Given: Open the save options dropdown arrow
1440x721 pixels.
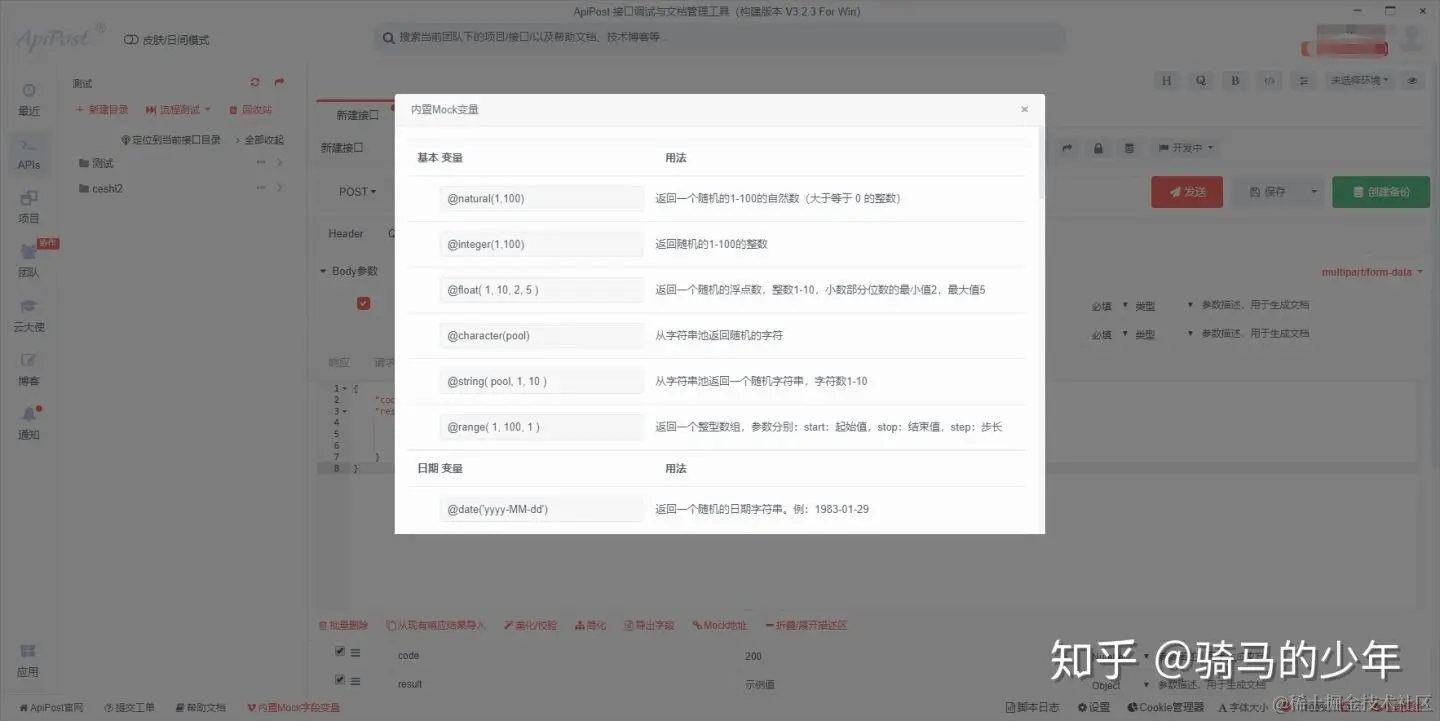Looking at the screenshot, I should coord(1313,192).
